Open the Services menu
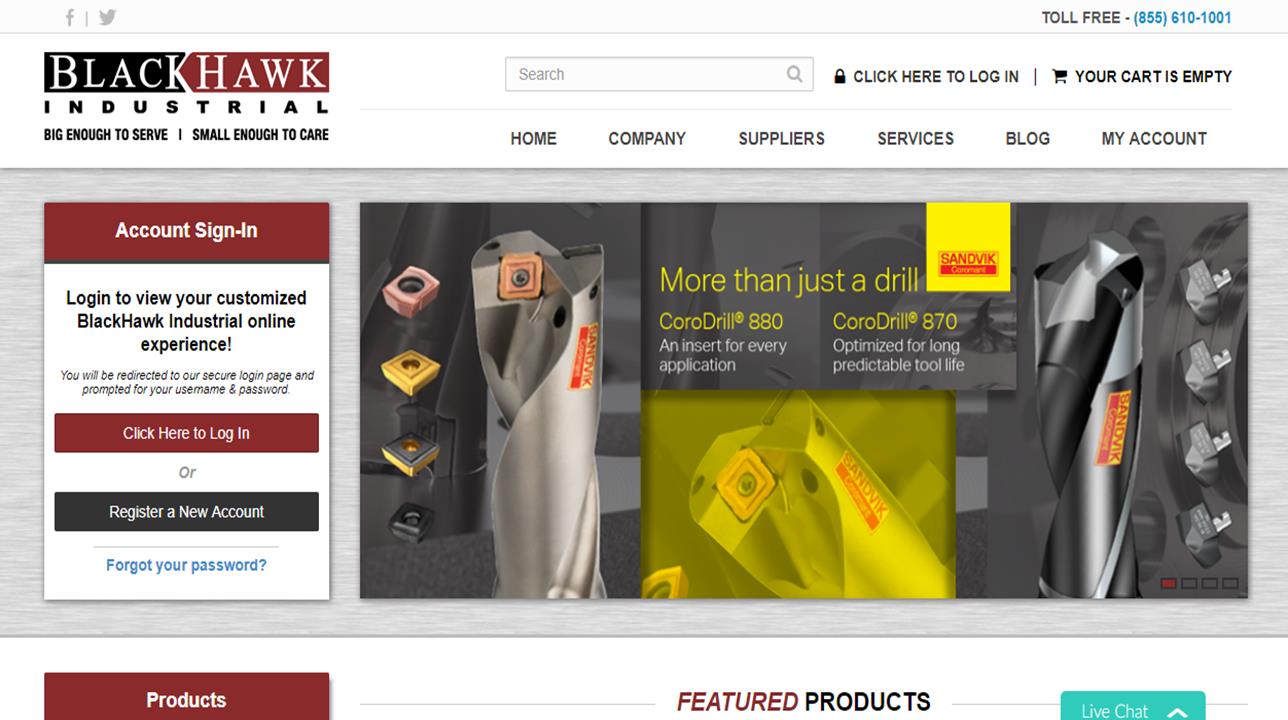 [915, 139]
